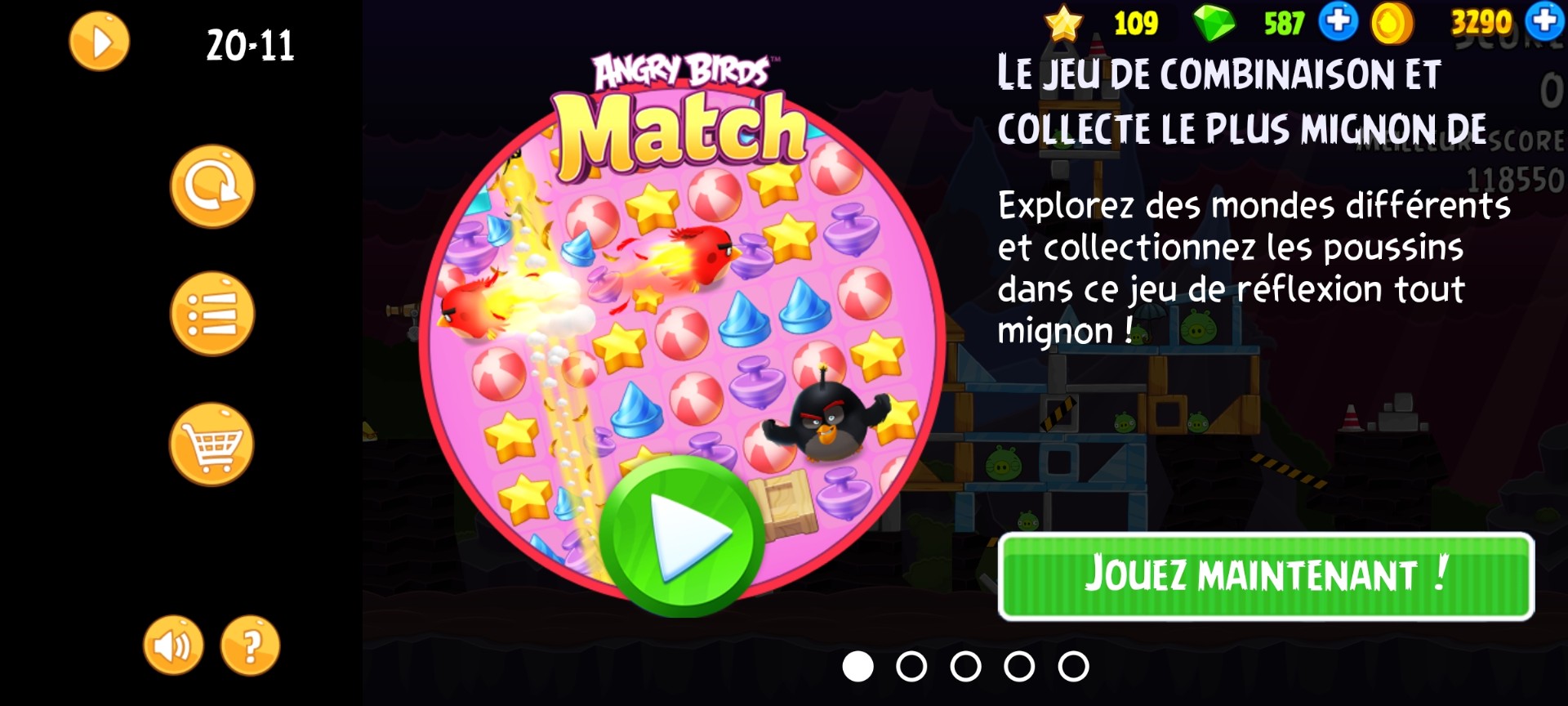The width and height of the screenshot is (1568, 706).
Task: Open the level selection list icon
Action: coord(212,314)
